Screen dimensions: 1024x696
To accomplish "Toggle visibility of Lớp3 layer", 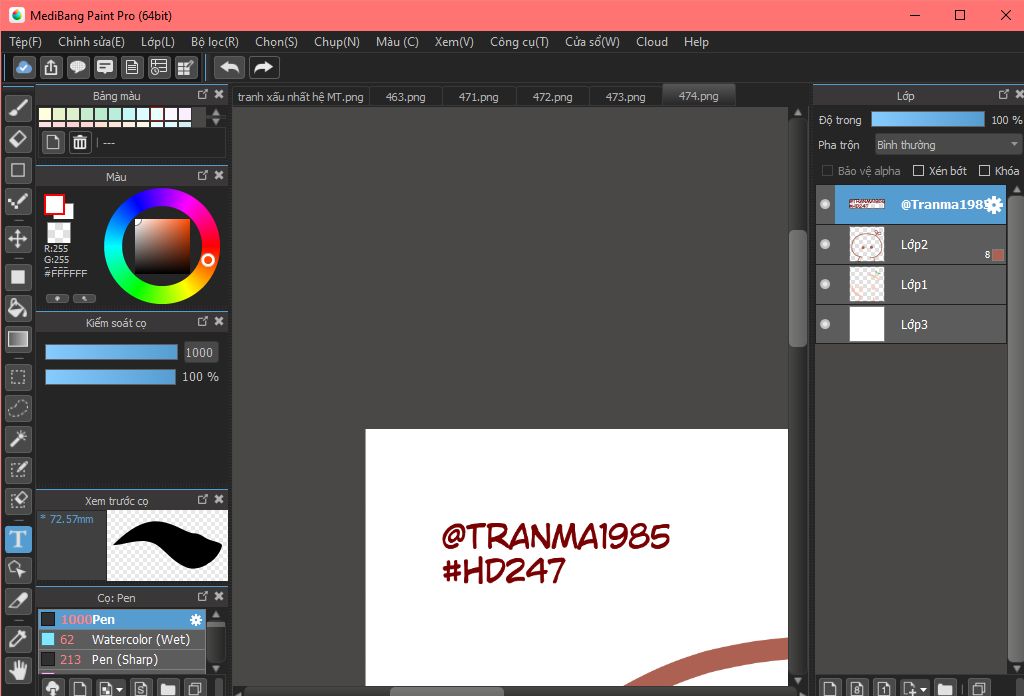I will (825, 324).
